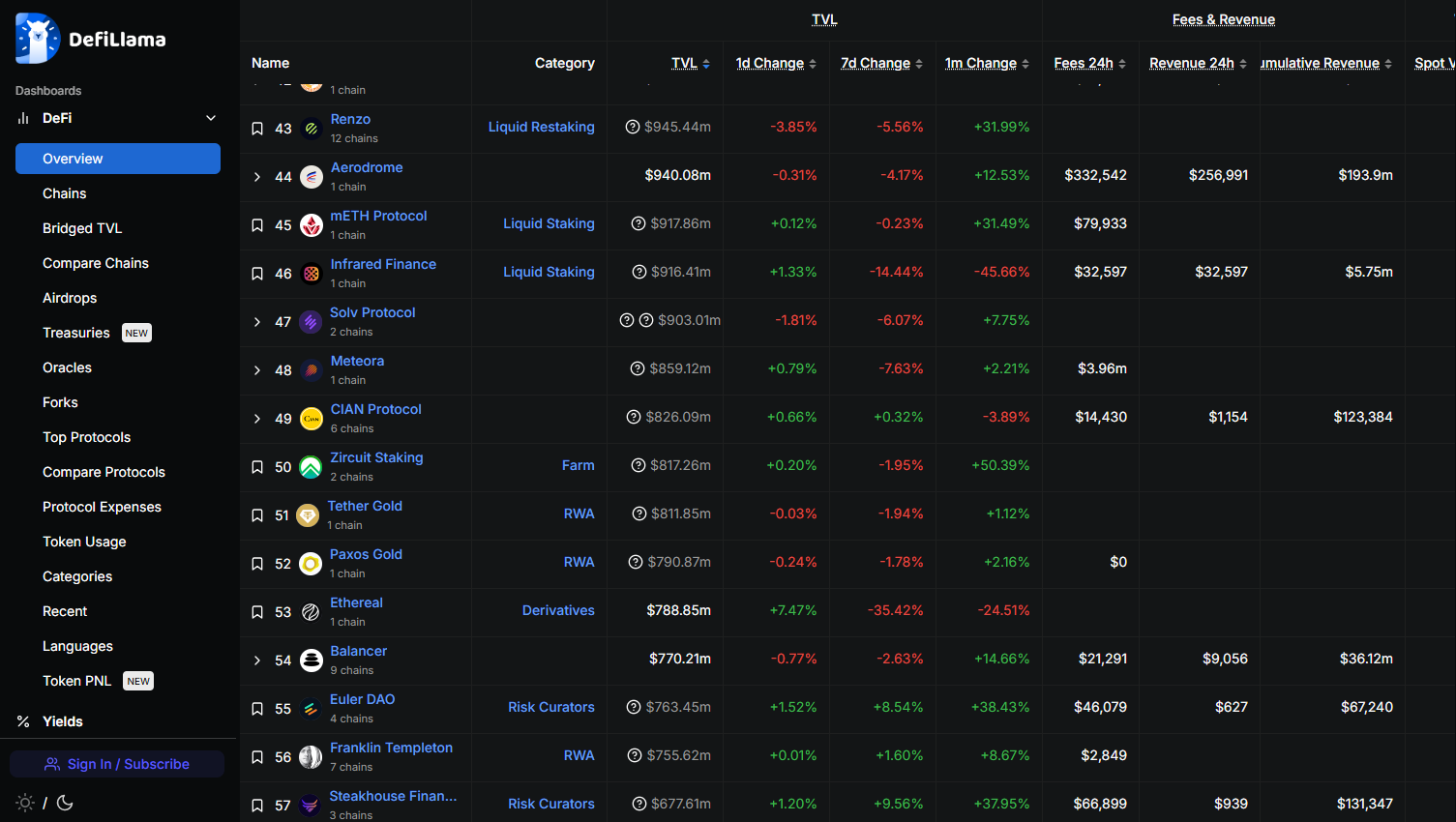Expand the Solv Protocol row
Viewport: 1456px width, 822px height.
click(257, 322)
